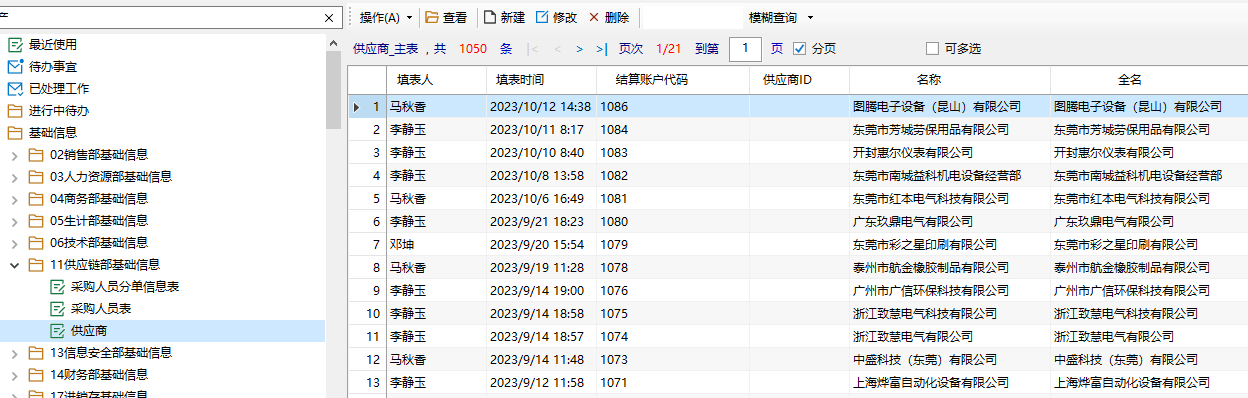Viewport: 1248px width, 398px height.
Task: Click the 11供应链部基础信息 folder icon
Action: pos(37,265)
